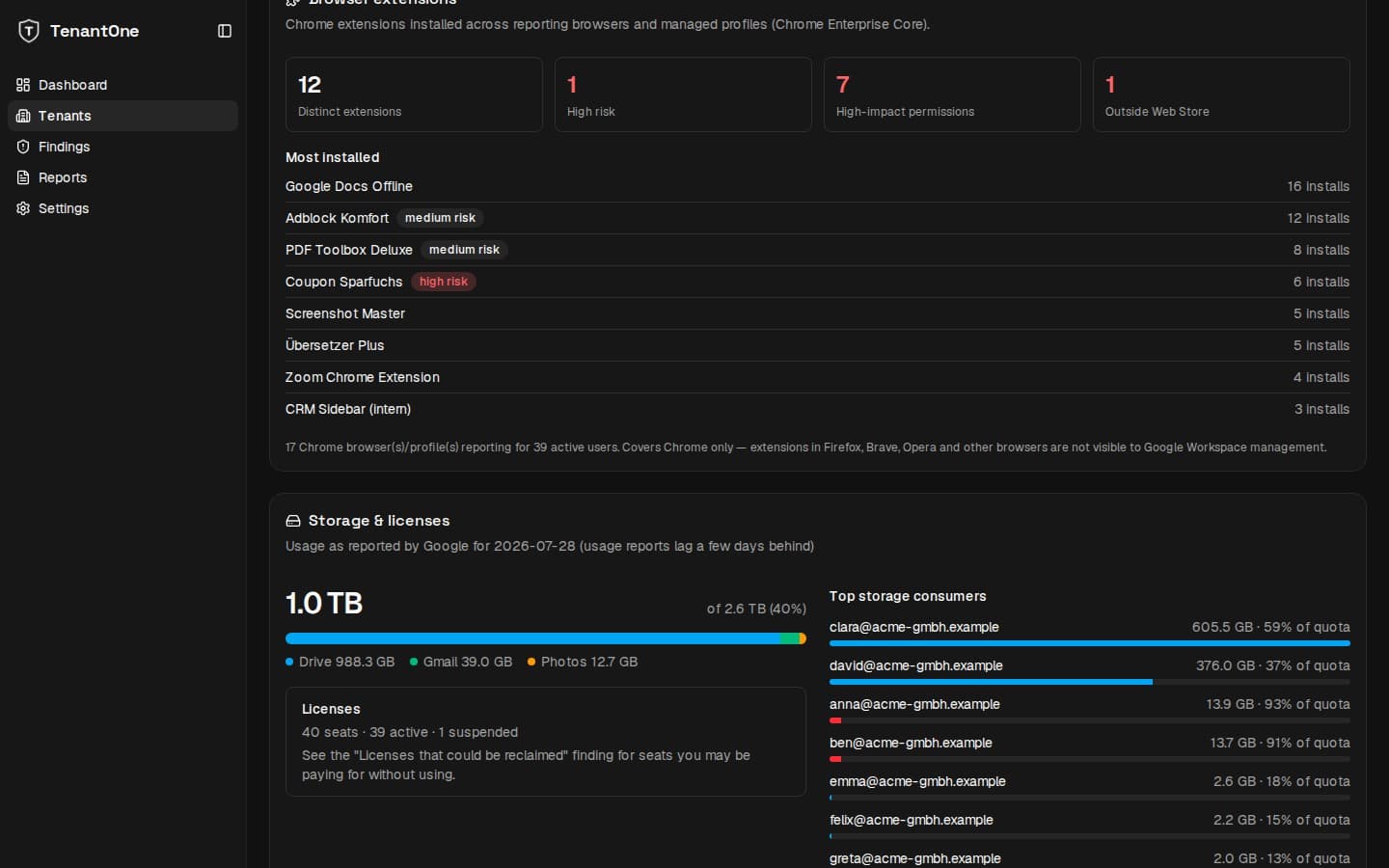
Task: Click the Zoom Chrome Extension row
Action: coord(817,377)
